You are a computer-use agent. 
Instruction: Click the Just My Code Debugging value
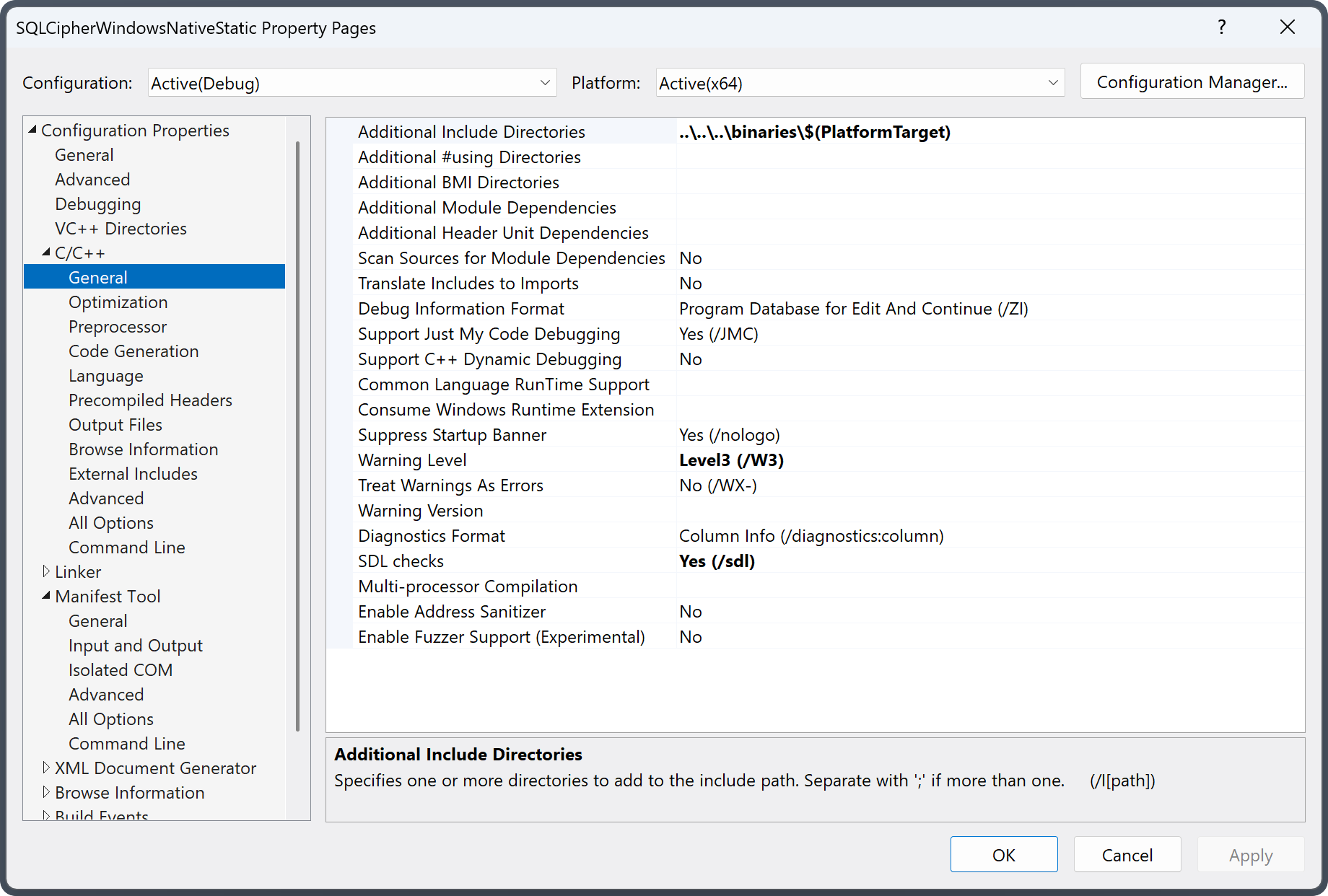(x=990, y=334)
